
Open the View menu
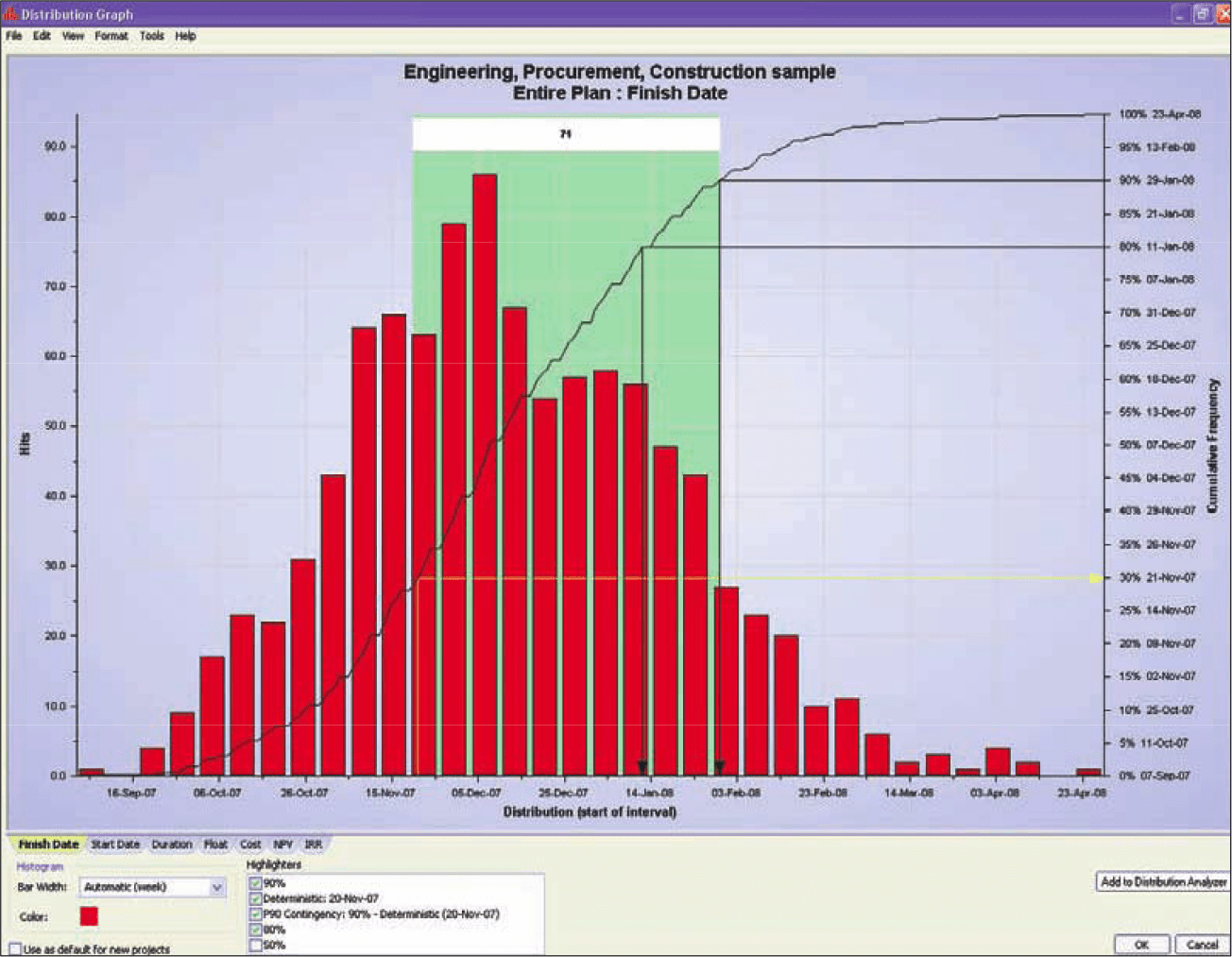72,35
